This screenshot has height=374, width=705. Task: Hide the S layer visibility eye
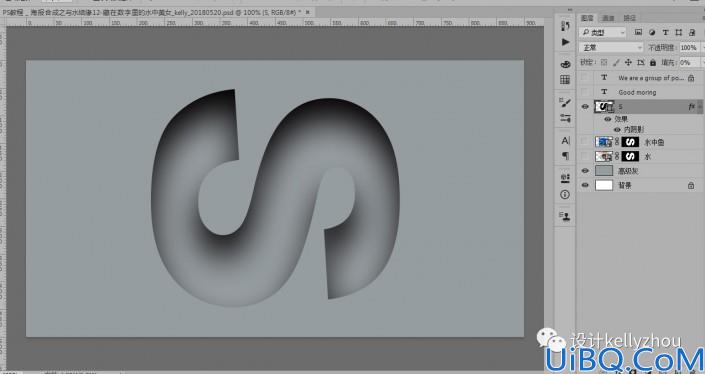(585, 107)
